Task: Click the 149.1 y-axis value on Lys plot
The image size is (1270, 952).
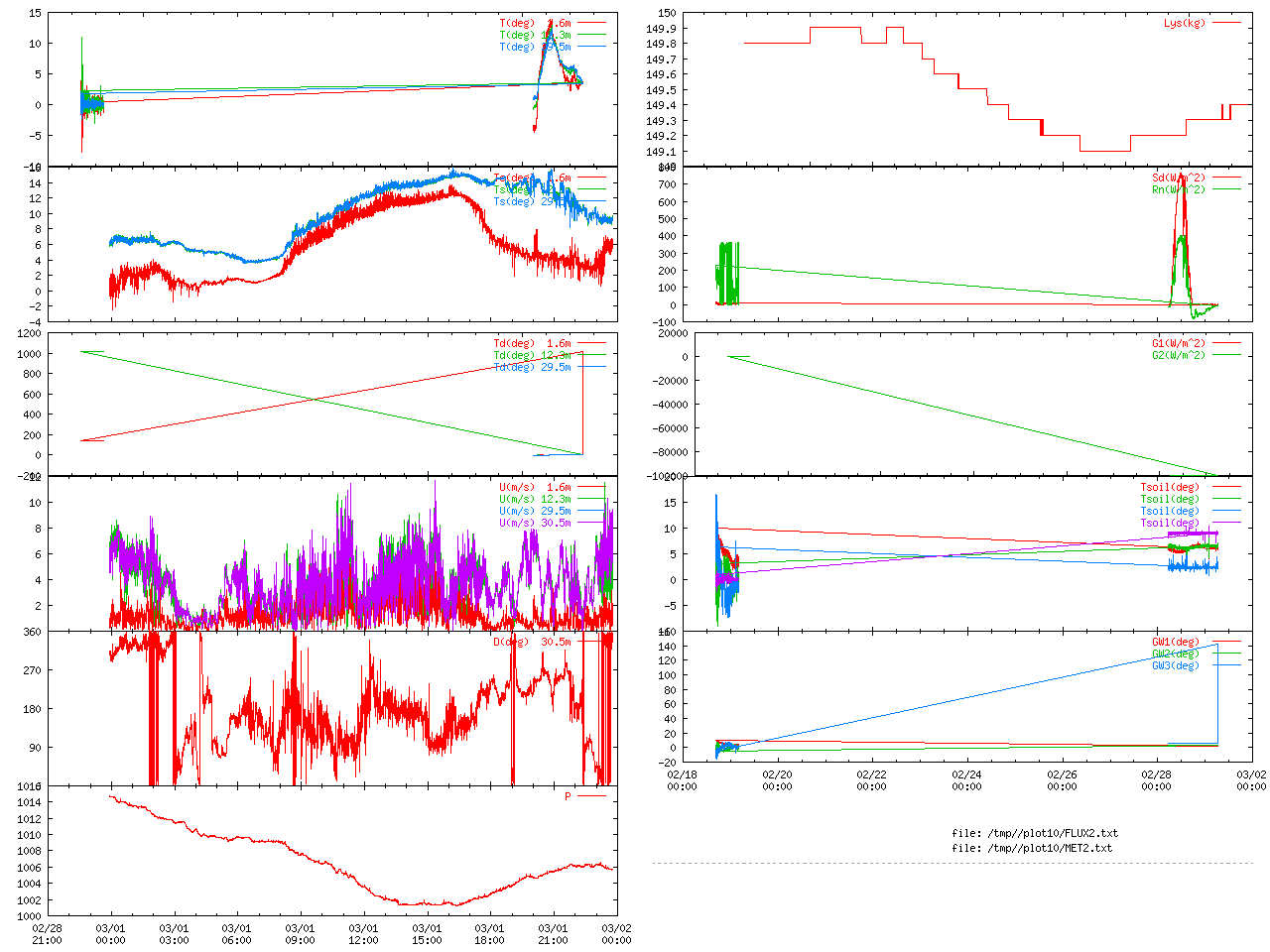Action: click(661, 152)
